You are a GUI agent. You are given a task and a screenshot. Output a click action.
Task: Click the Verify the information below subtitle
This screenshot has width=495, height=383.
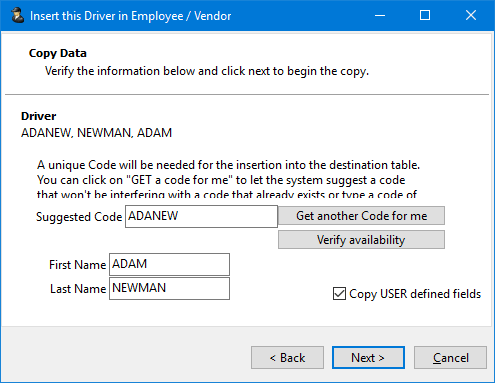tap(207, 71)
